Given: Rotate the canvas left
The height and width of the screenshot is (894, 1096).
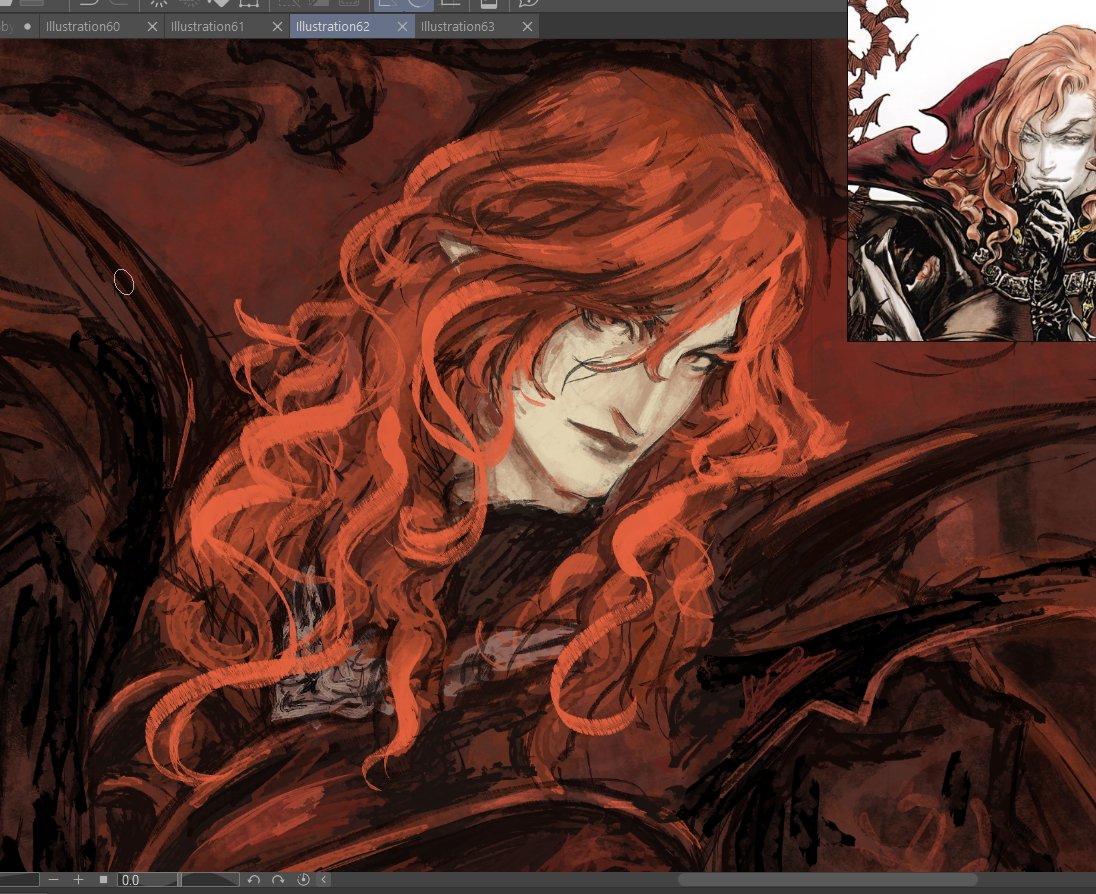Looking at the screenshot, I should point(254,879).
